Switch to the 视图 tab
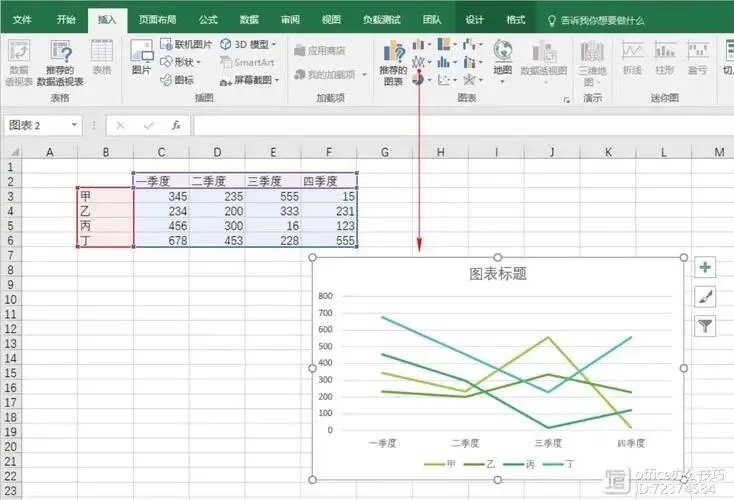Image resolution: width=734 pixels, height=500 pixels. 331,20
